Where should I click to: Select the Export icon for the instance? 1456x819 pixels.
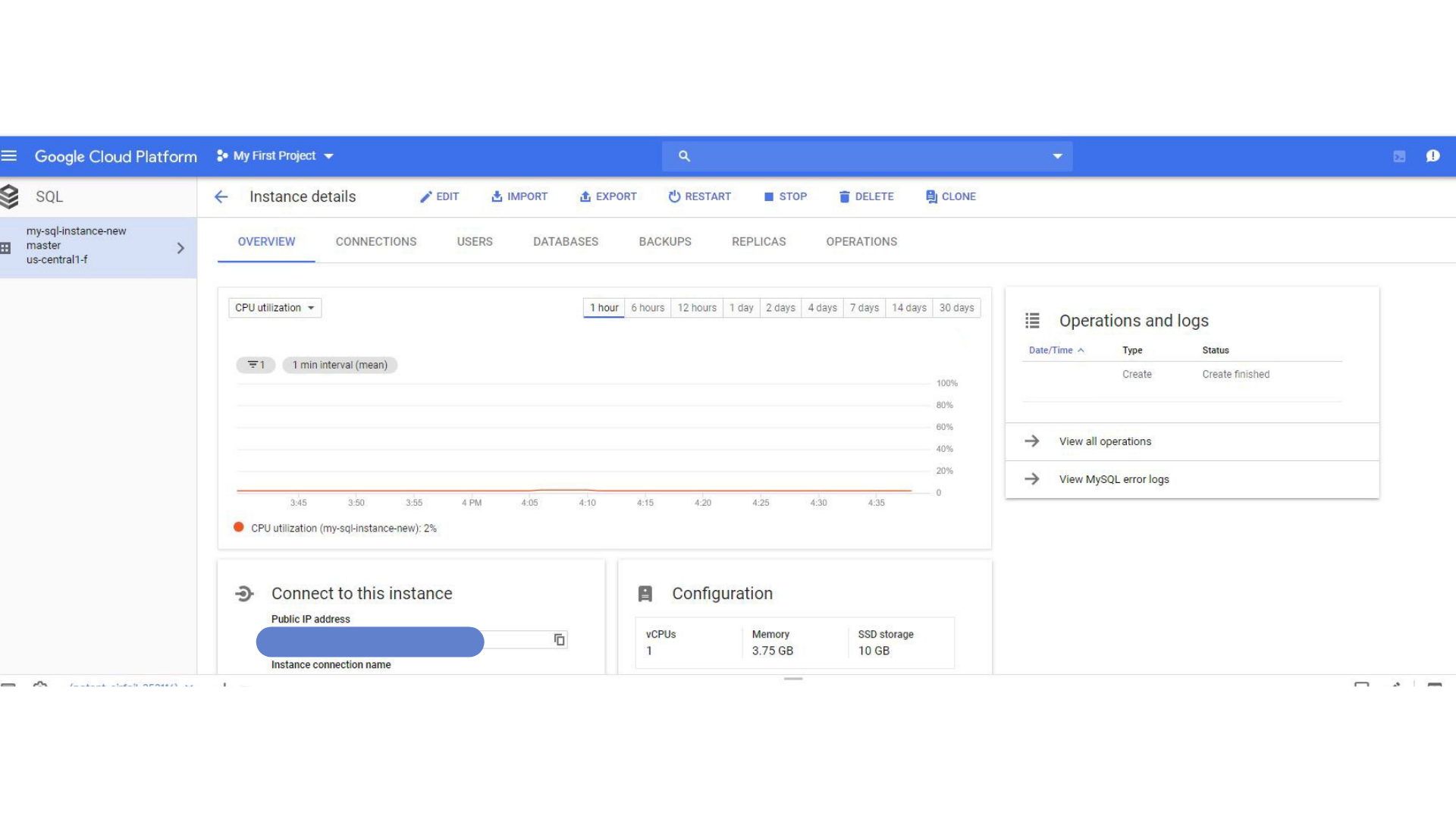[585, 196]
